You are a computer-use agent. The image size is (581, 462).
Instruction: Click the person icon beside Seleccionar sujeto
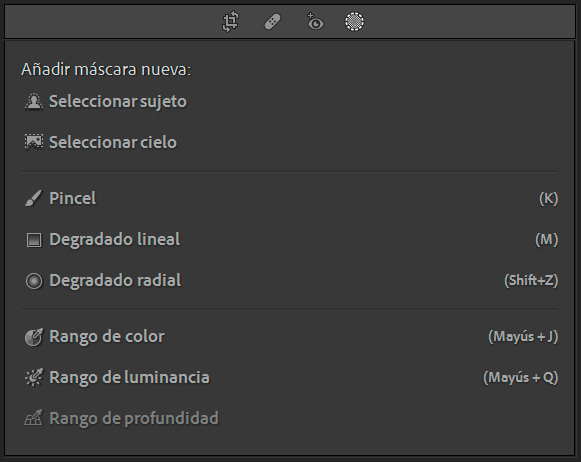pos(34,102)
